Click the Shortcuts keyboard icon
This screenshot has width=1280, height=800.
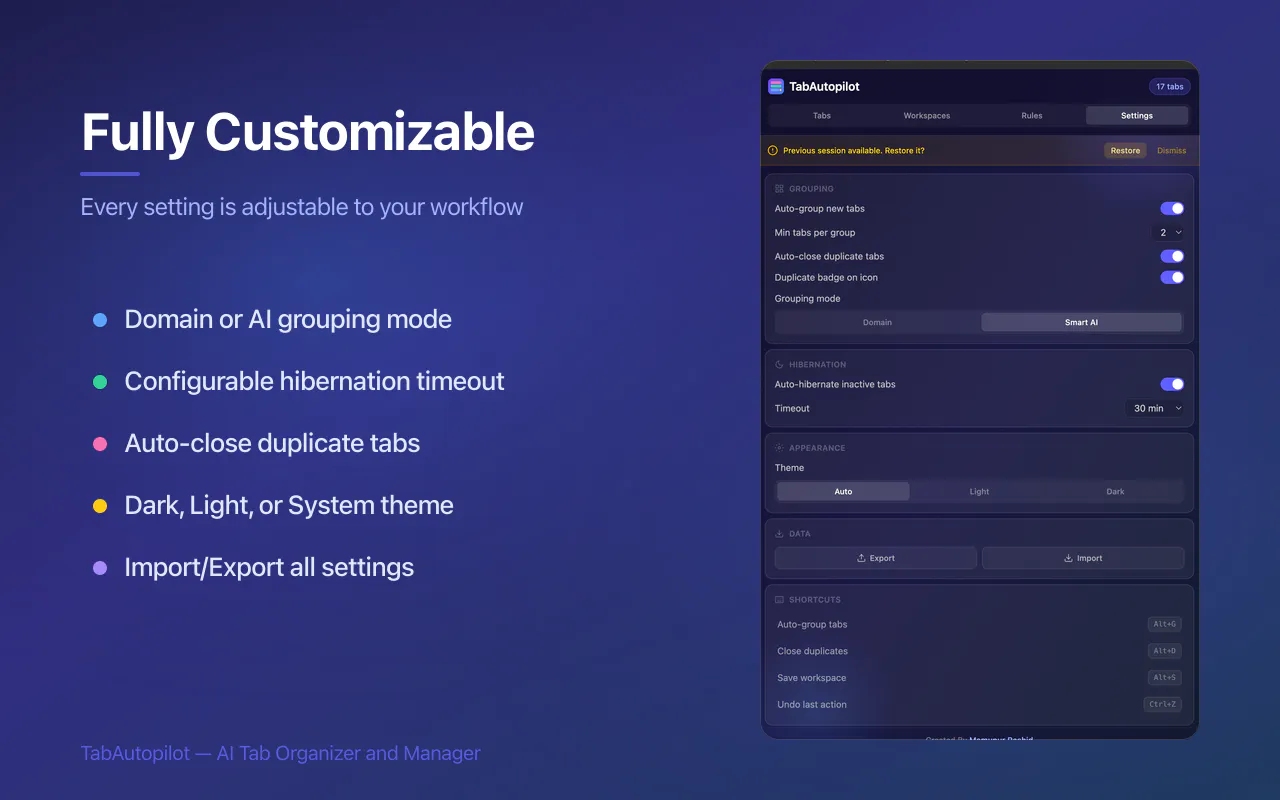coord(779,600)
